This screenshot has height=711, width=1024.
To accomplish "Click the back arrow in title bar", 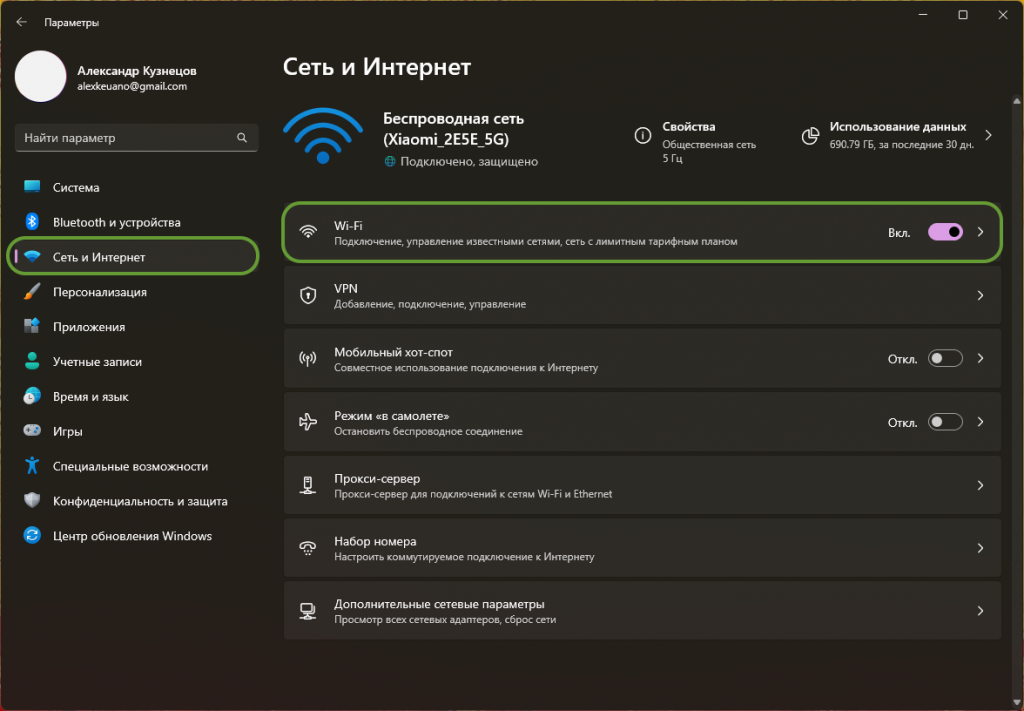I will point(21,22).
